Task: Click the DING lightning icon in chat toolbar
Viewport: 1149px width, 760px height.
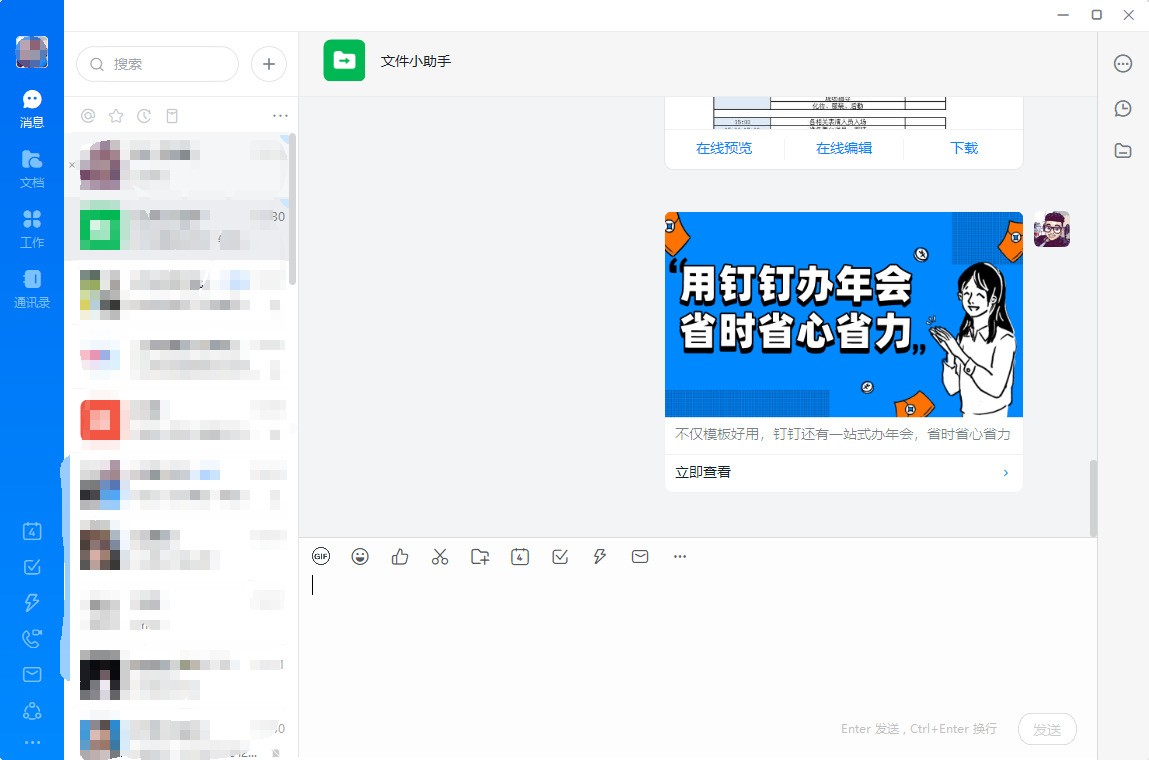Action: click(x=599, y=556)
